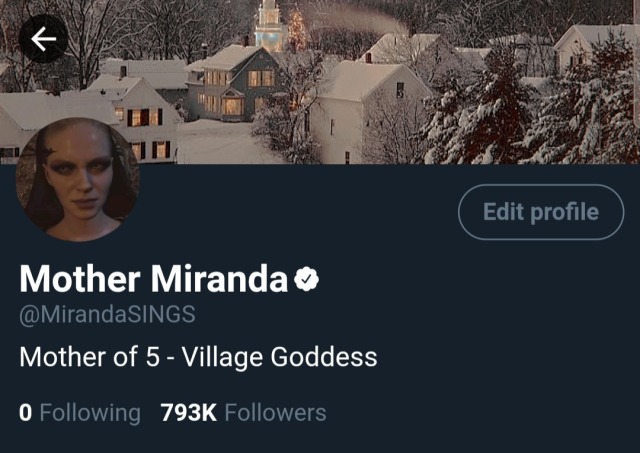Image resolution: width=640 pixels, height=453 pixels.
Task: Open the 793K Followers list
Action: (243, 413)
